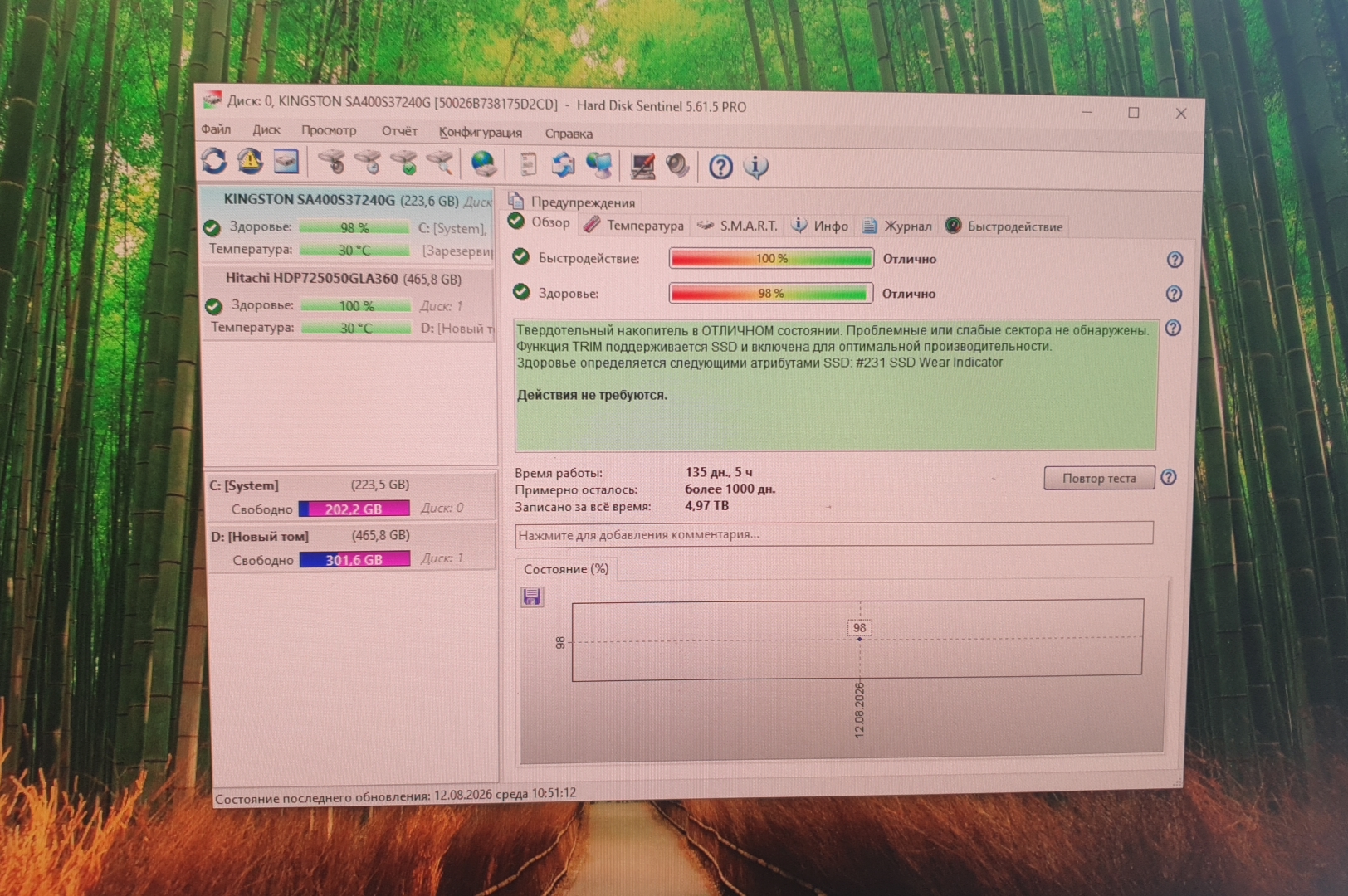Open the Файл menu
This screenshot has width=1348, height=896.
click(216, 129)
